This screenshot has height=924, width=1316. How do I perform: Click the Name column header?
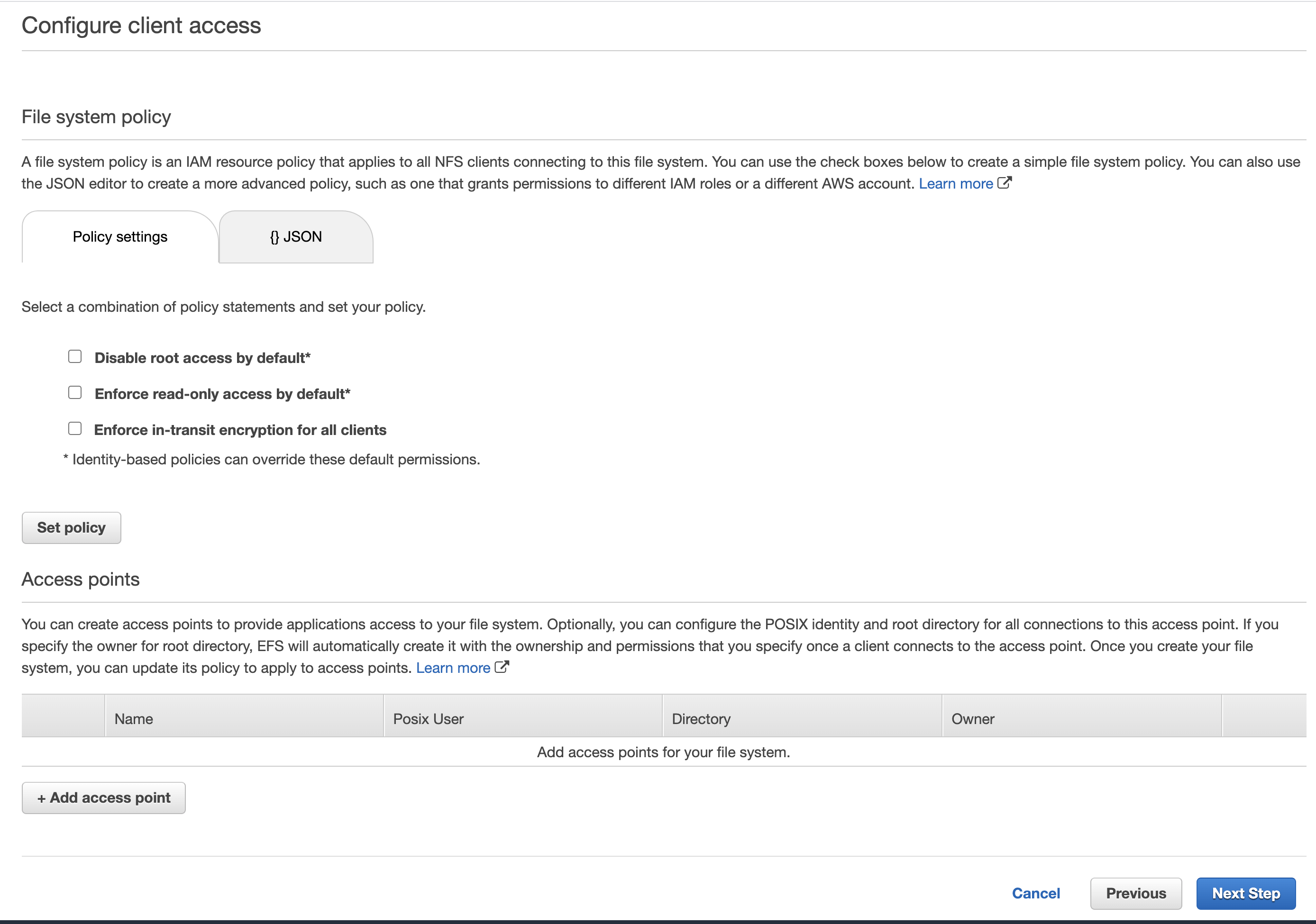134,719
